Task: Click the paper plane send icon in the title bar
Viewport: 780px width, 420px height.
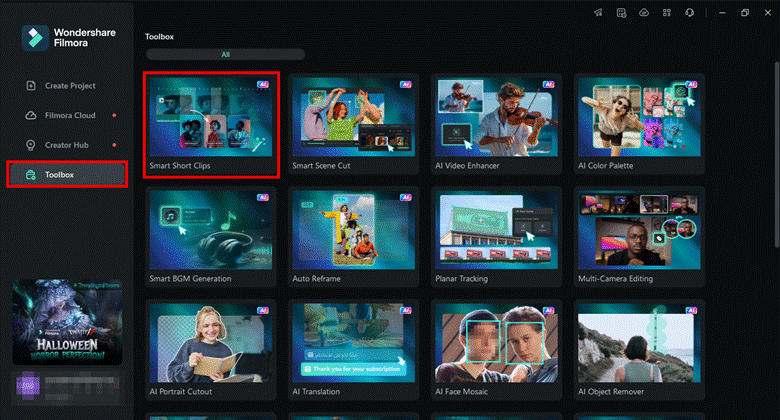Action: point(598,13)
